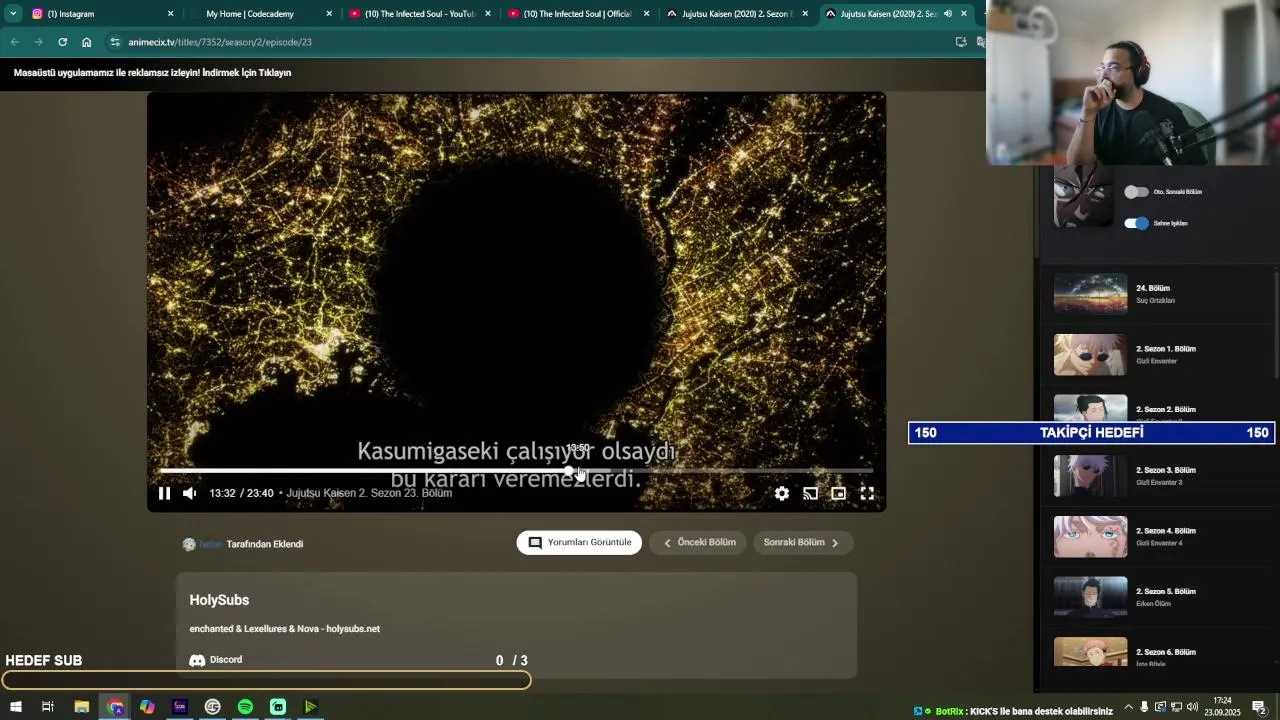Click the HolySubs heading

[219, 600]
